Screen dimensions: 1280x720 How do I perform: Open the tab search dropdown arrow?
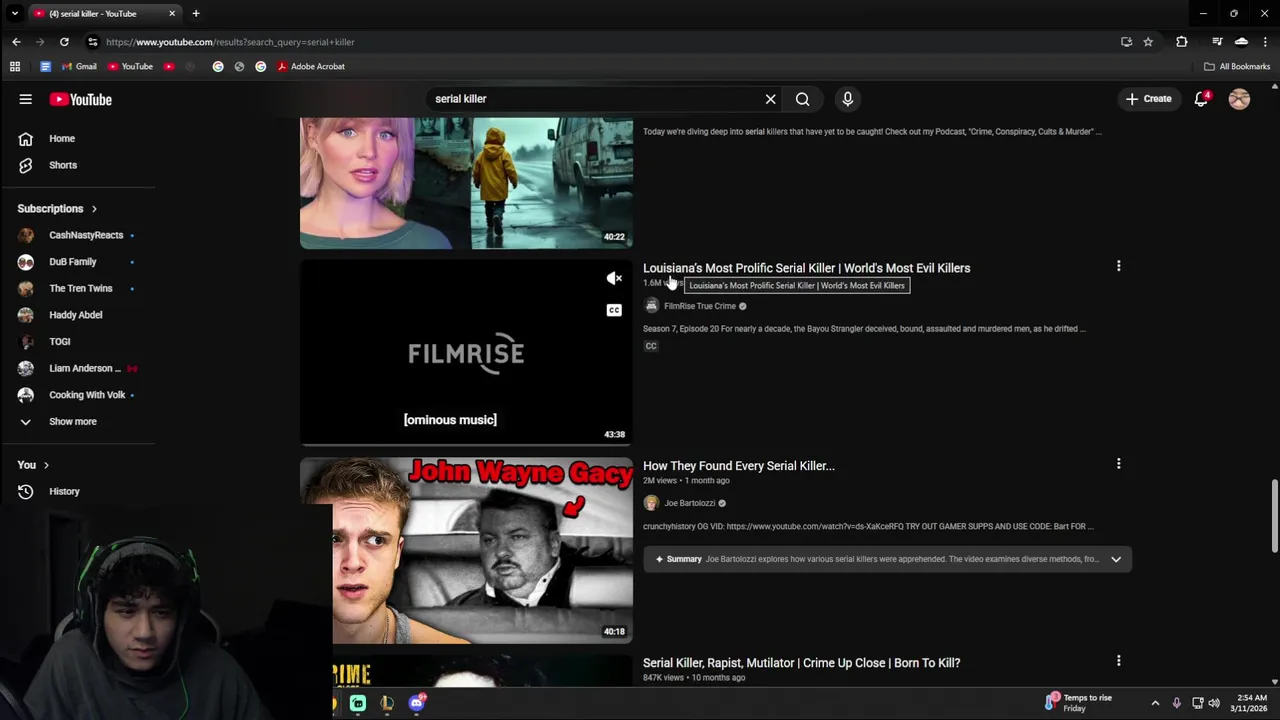(x=14, y=14)
